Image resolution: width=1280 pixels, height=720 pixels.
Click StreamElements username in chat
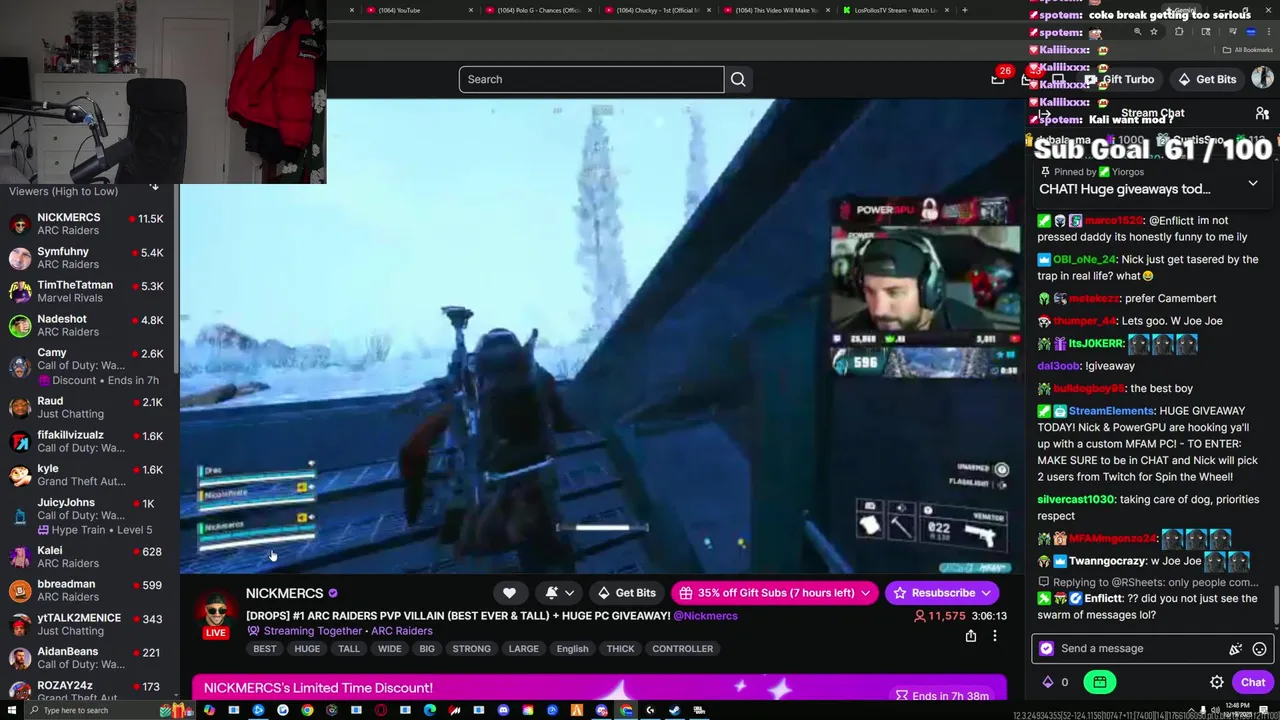pyautogui.click(x=1111, y=411)
